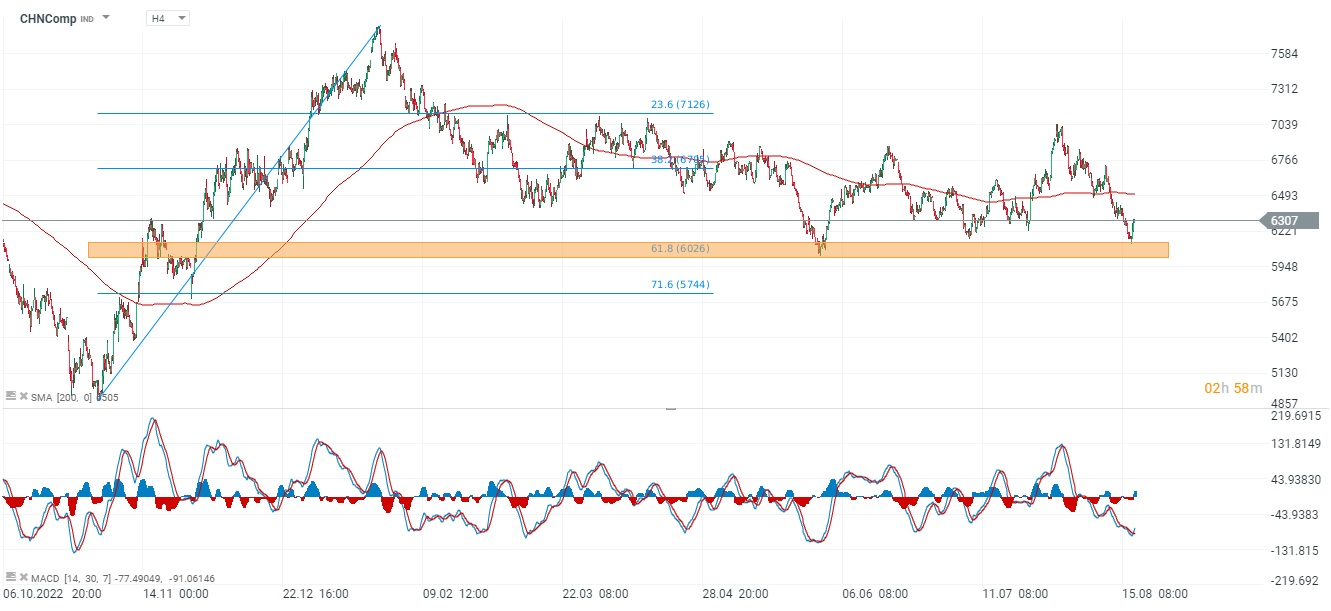Click the panel divider handle above MACD
The height and width of the screenshot is (611, 1331).
[x=670, y=408]
